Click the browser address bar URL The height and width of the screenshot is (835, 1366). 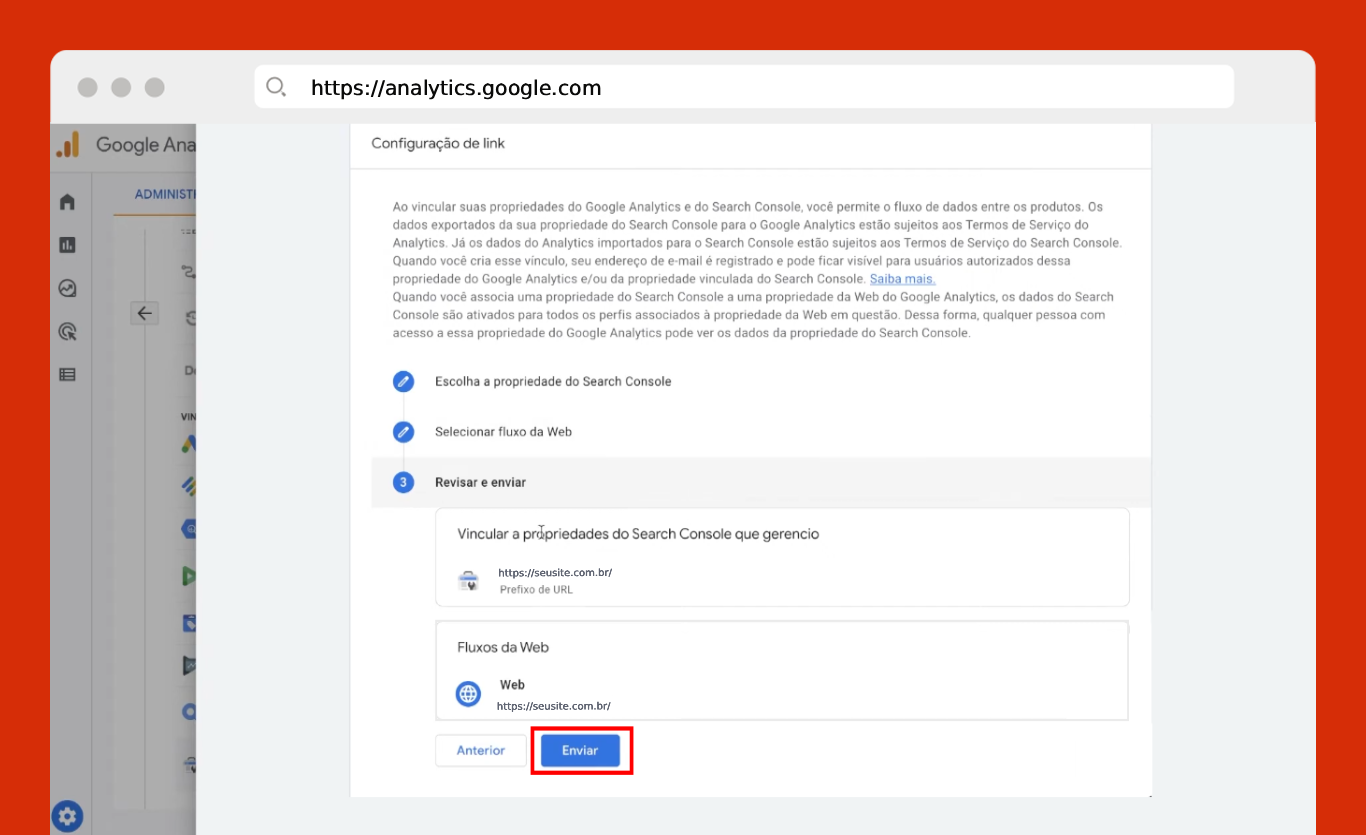(456, 88)
